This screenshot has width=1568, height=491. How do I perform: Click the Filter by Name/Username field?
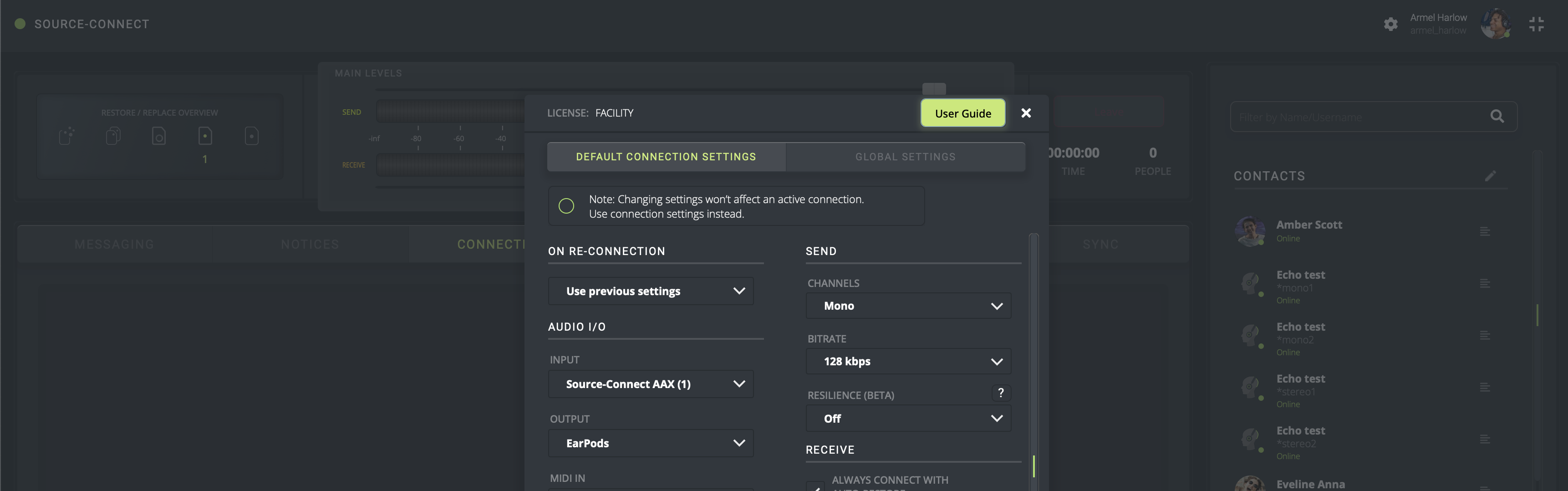[1357, 117]
